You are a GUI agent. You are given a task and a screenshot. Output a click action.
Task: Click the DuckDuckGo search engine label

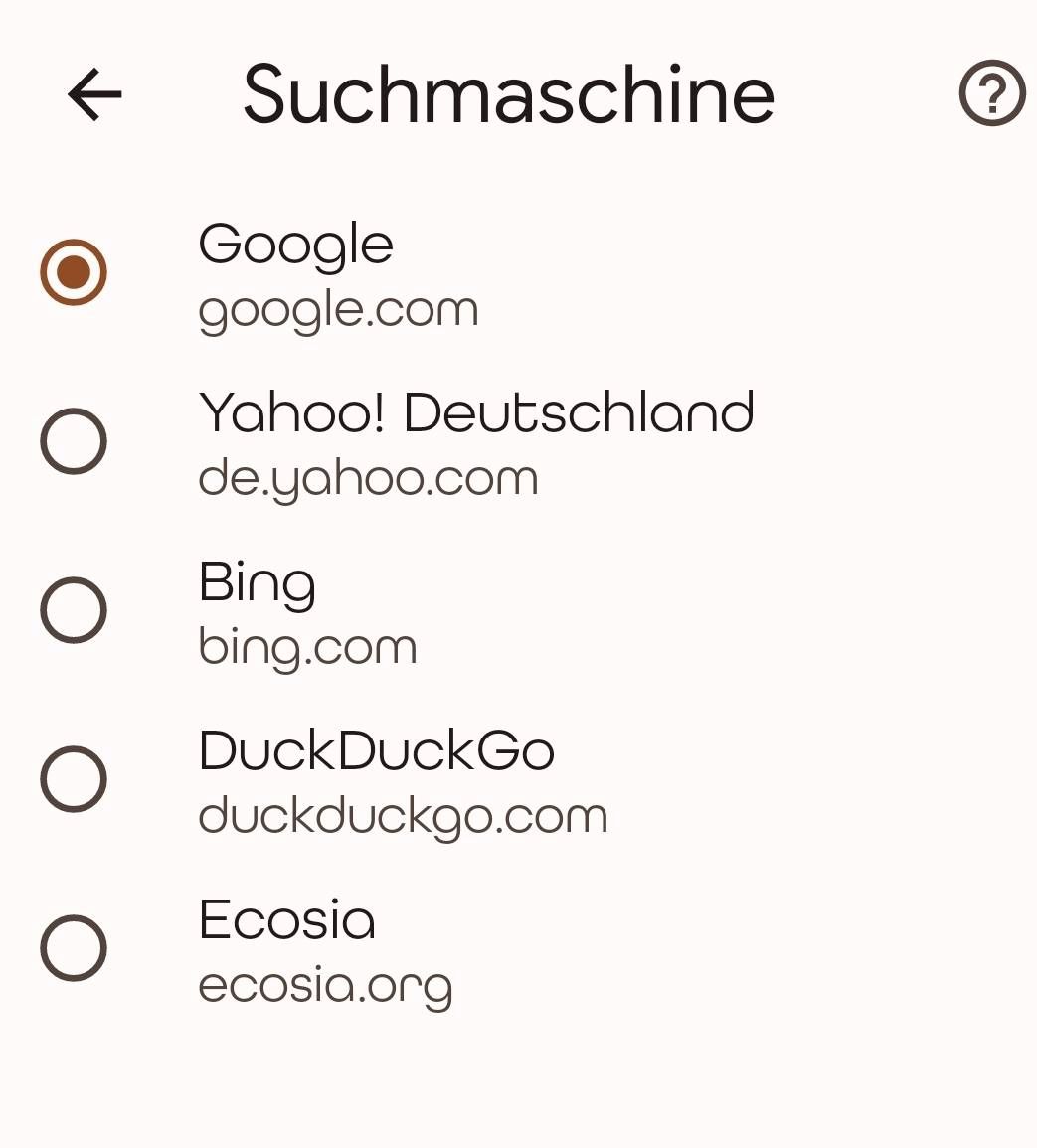[x=377, y=750]
